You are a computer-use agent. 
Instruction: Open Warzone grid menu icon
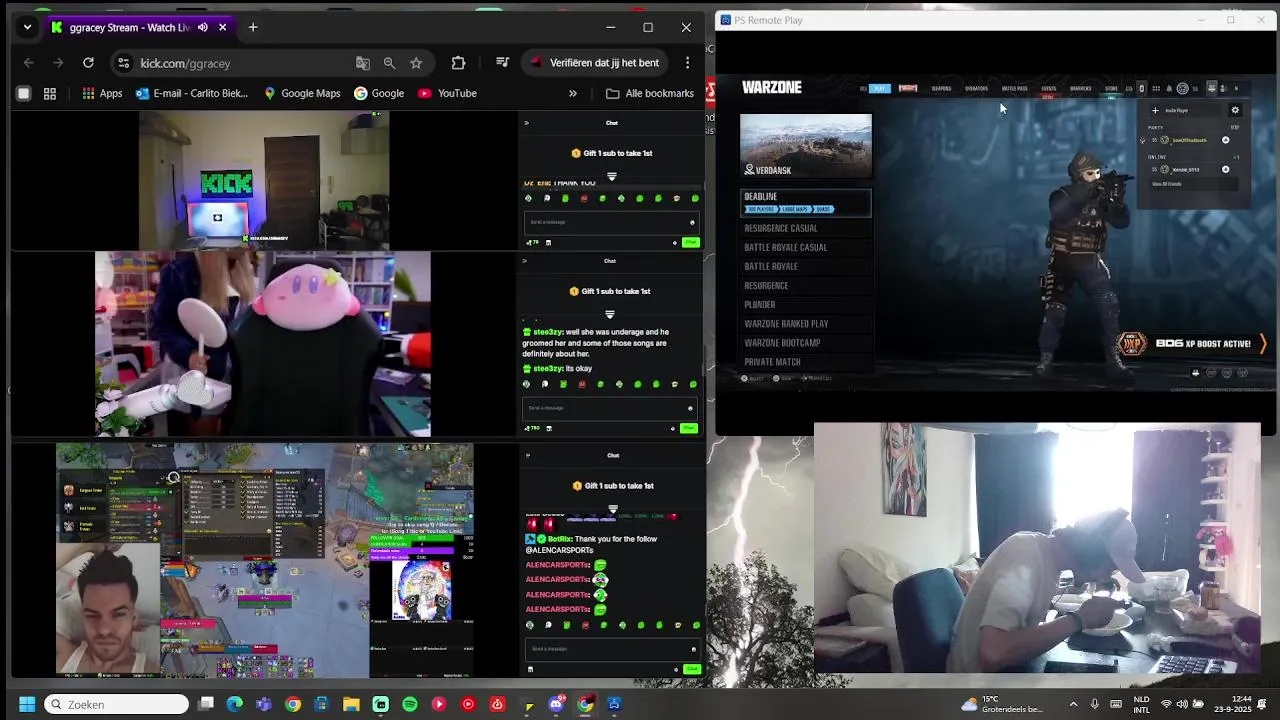click(x=1156, y=88)
